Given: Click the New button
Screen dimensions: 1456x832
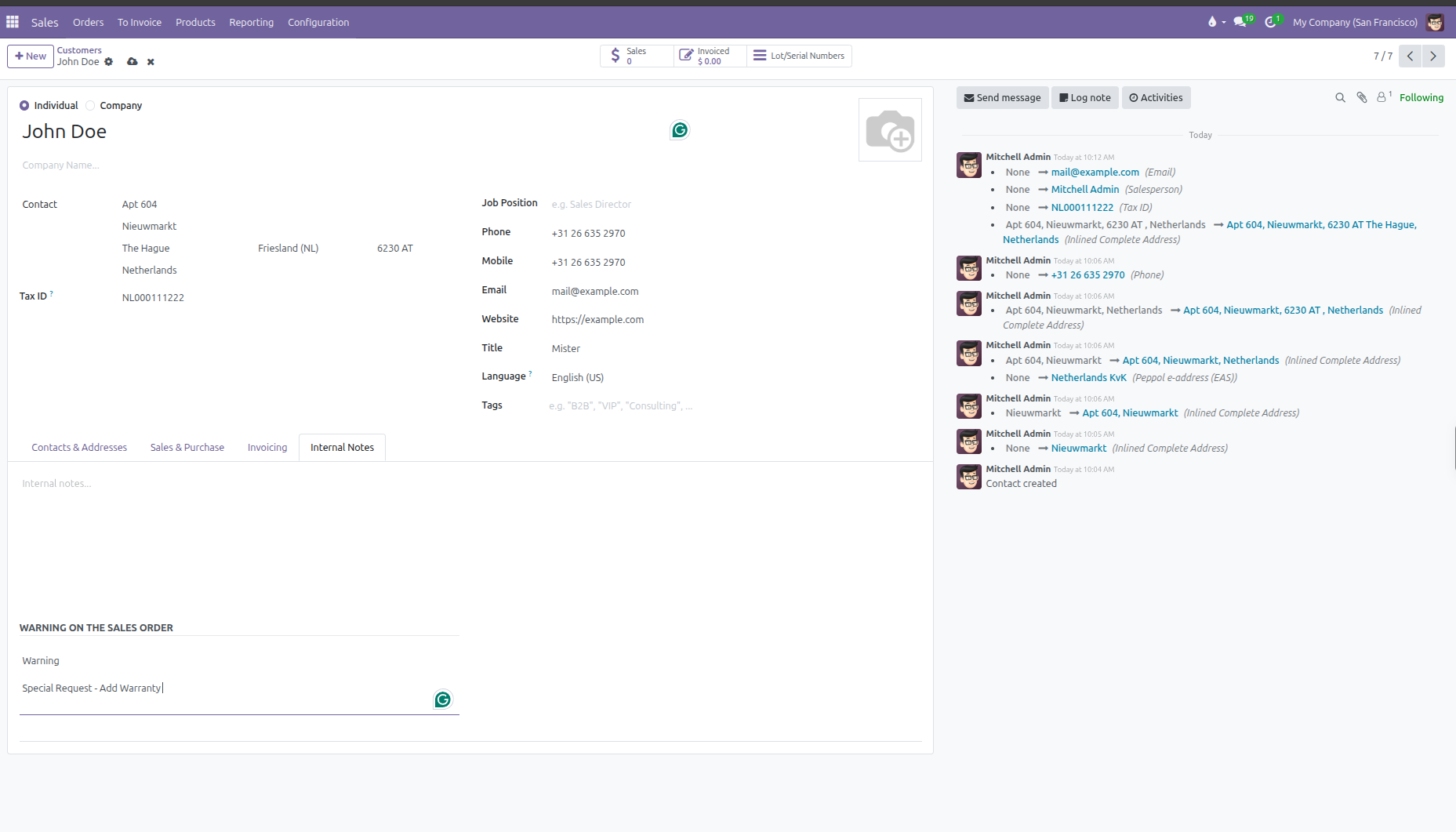Looking at the screenshot, I should tap(31, 56).
